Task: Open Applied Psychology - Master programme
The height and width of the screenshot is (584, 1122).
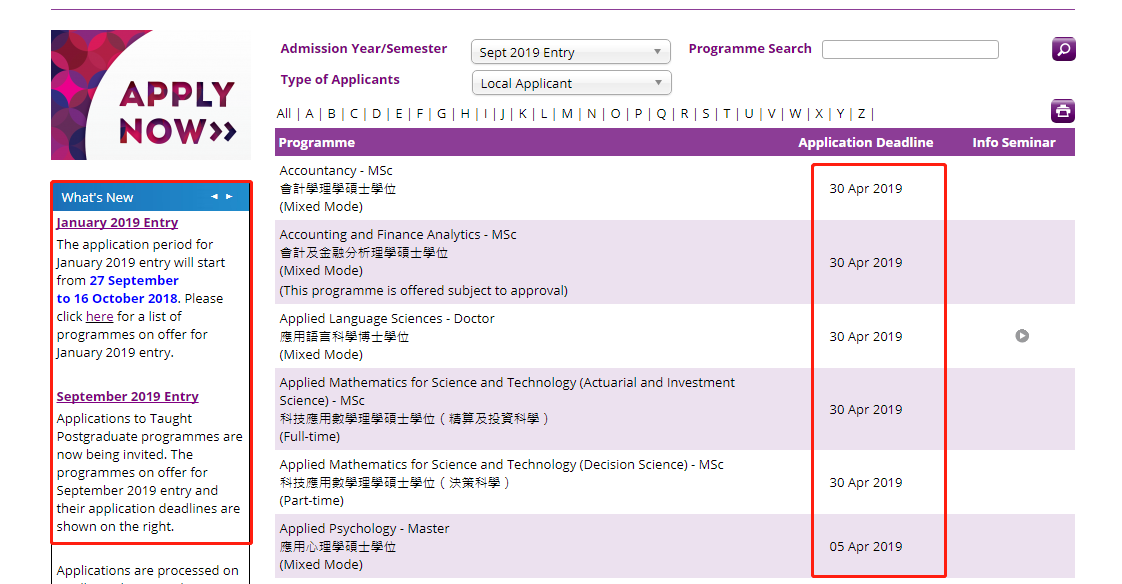Action: pyautogui.click(x=364, y=529)
